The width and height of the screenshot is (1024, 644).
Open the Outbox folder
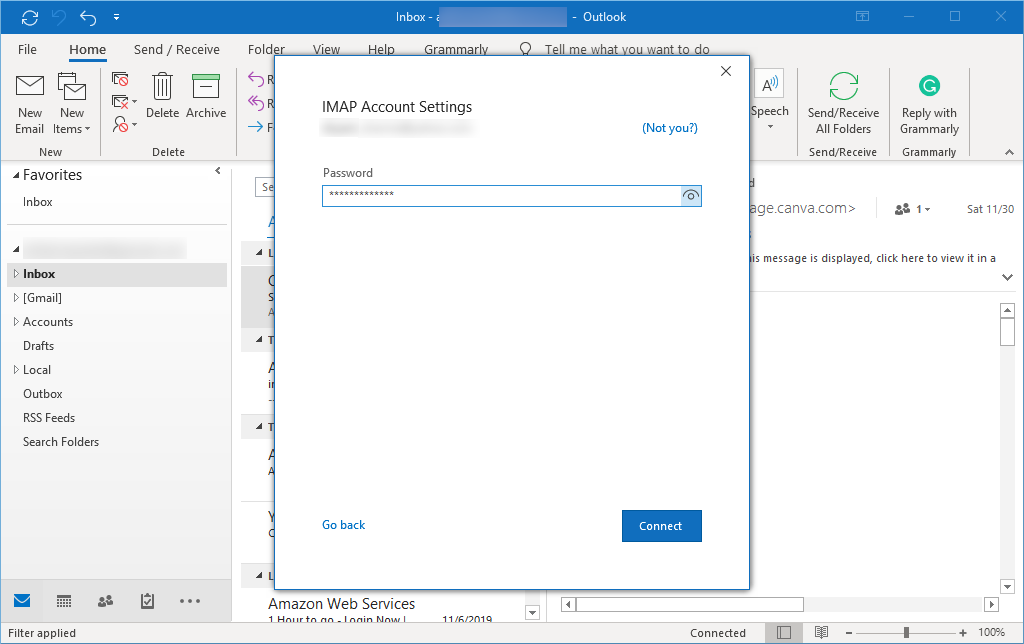(42, 394)
